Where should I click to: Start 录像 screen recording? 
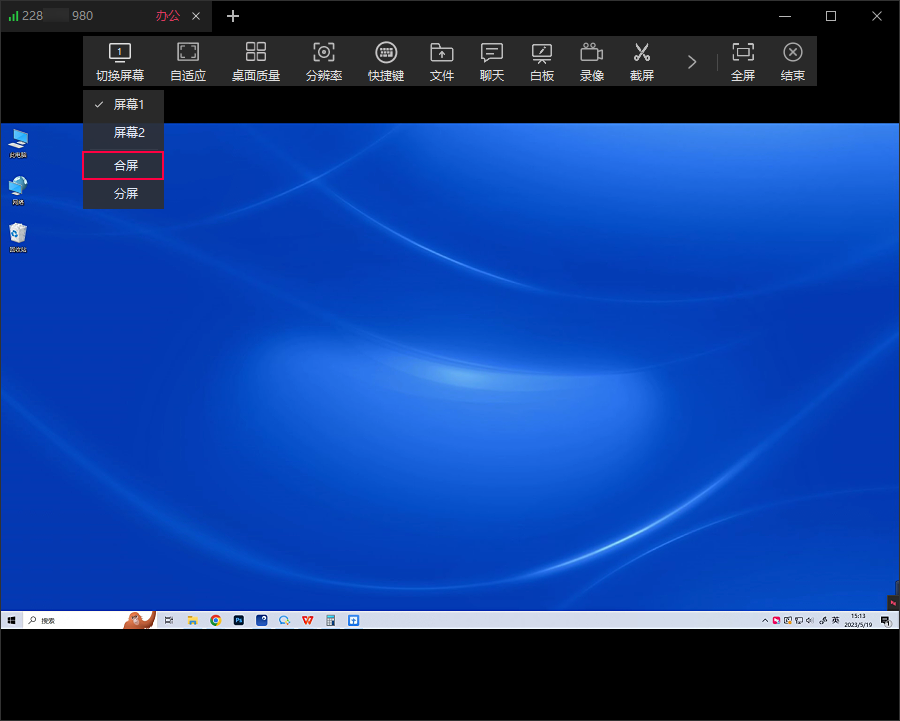591,62
